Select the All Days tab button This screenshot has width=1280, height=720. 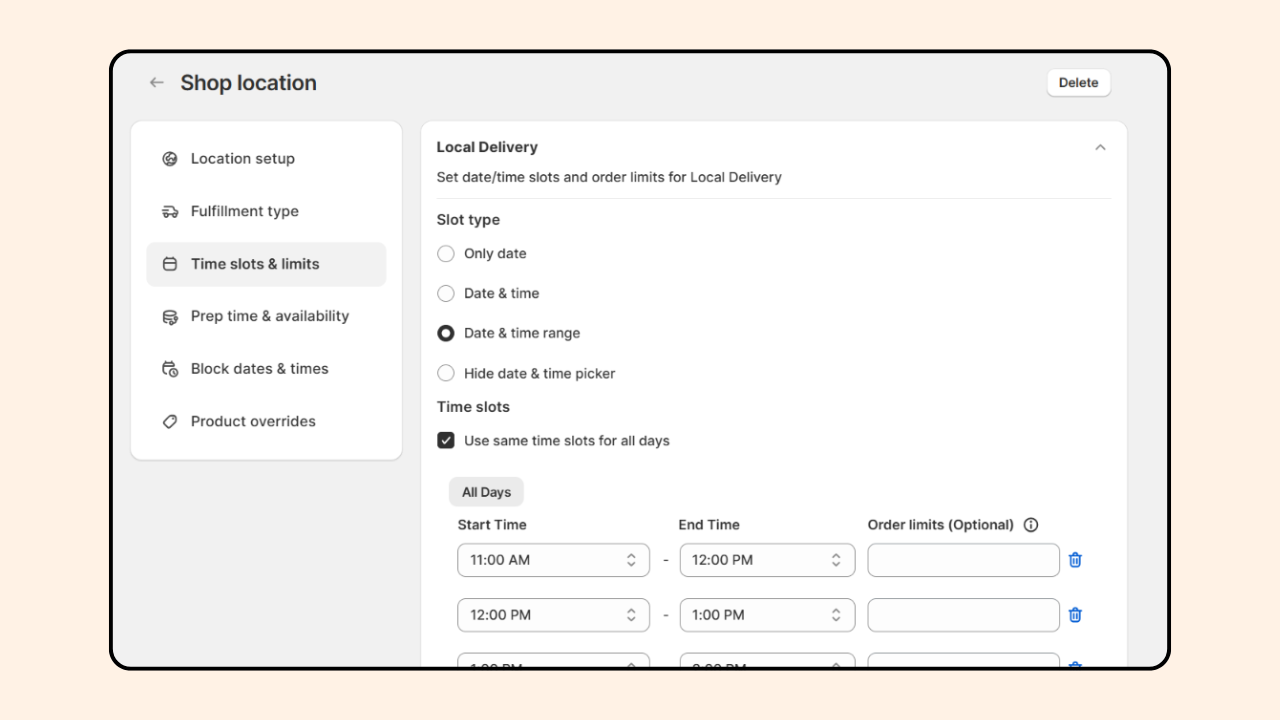486,492
